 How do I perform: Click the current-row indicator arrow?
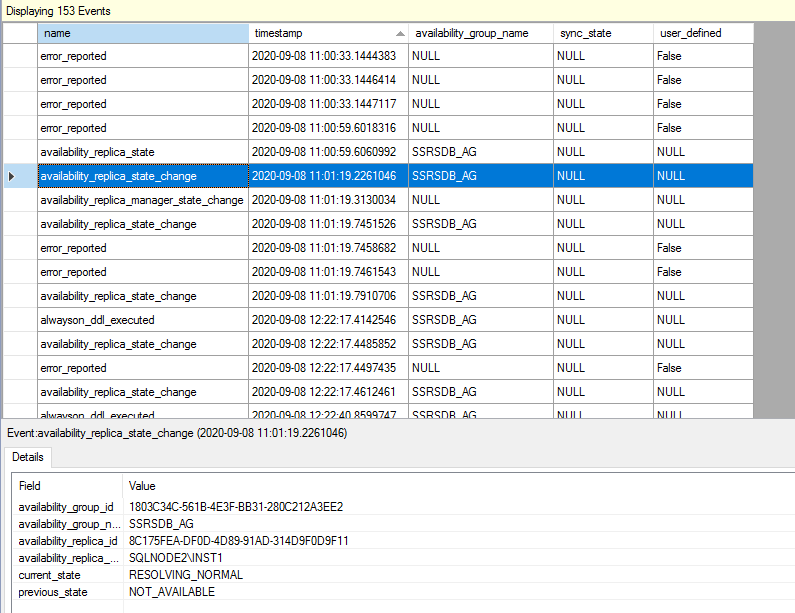point(12,176)
